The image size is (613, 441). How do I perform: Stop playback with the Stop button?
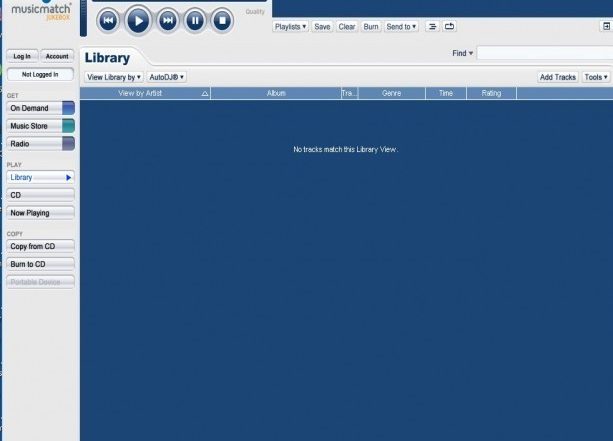point(222,20)
